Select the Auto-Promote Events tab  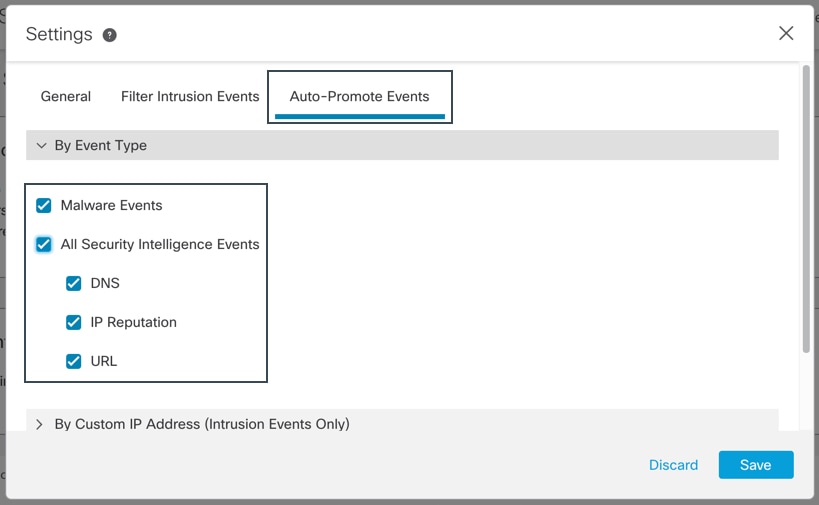(359, 97)
